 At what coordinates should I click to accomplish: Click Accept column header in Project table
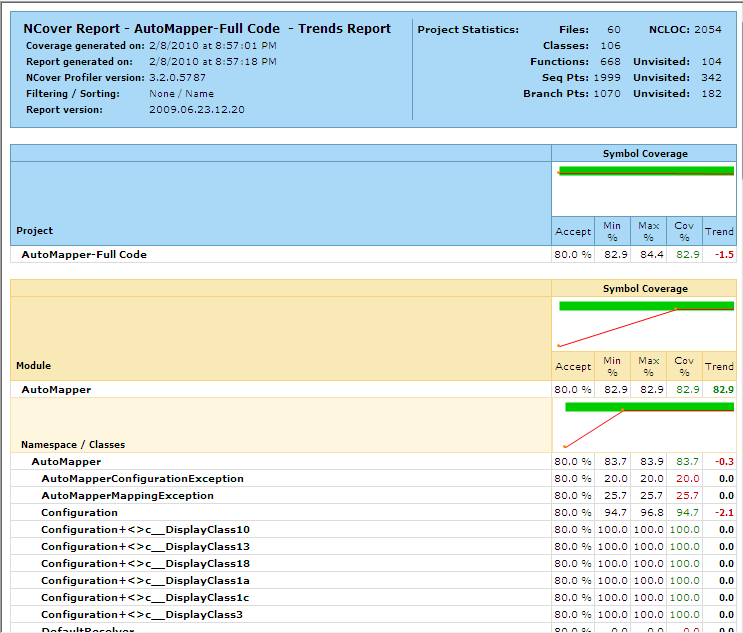(573, 231)
